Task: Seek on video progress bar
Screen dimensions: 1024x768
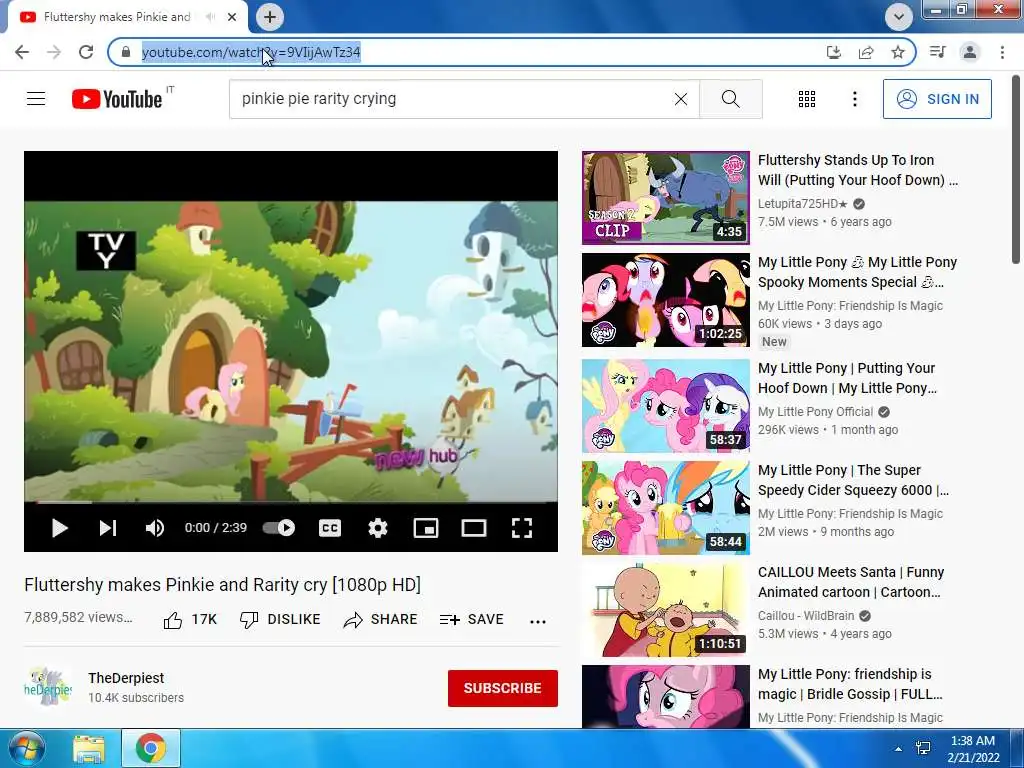Action: 291,502
